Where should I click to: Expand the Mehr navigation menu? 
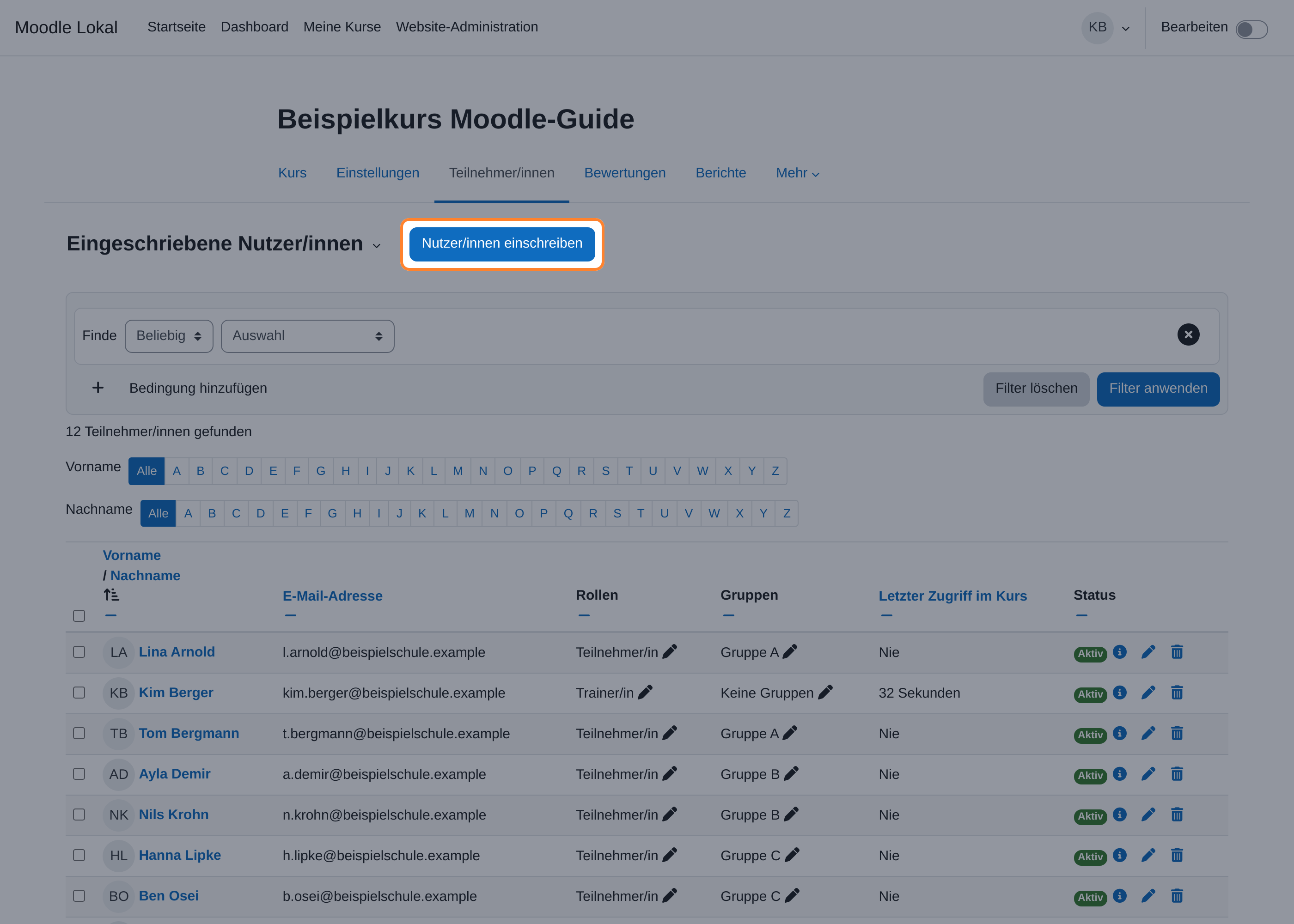click(797, 173)
